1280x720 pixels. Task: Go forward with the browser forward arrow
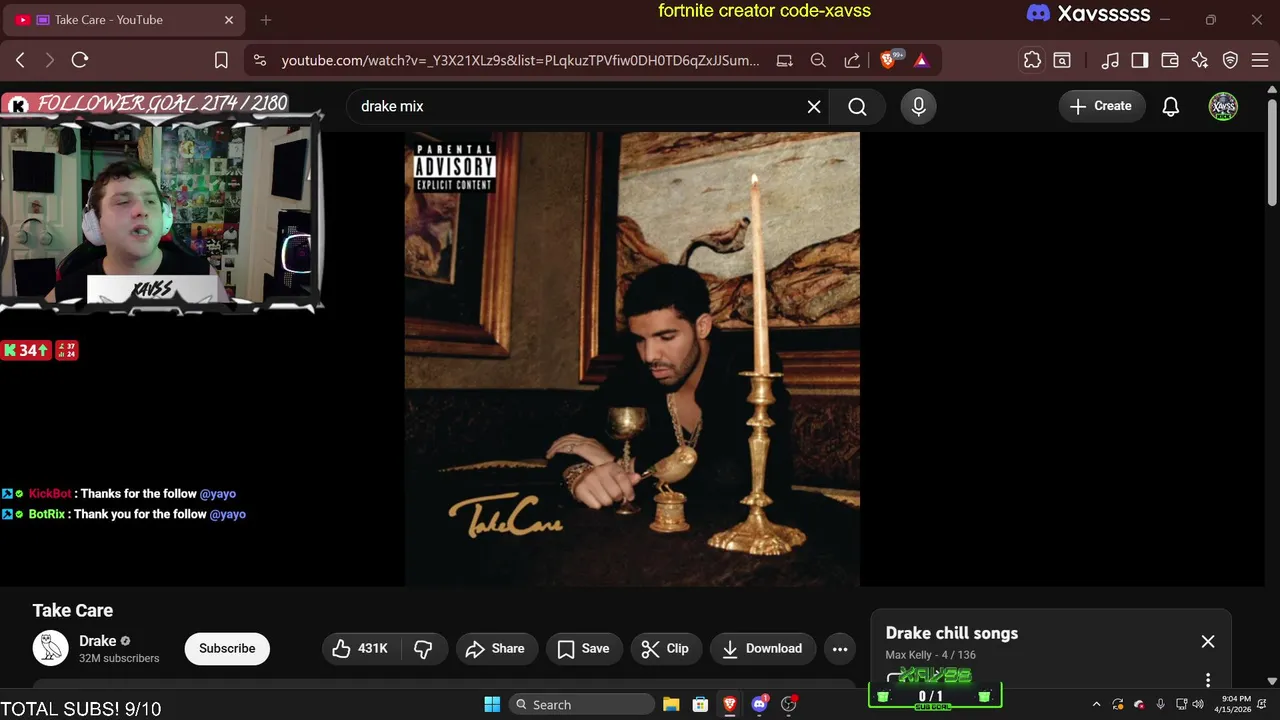50,60
